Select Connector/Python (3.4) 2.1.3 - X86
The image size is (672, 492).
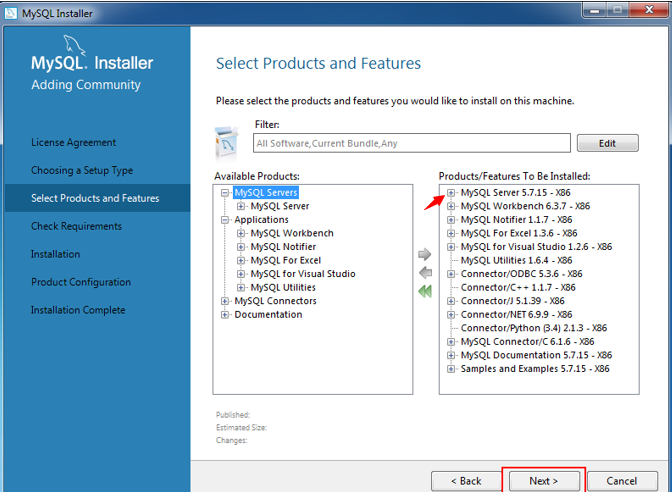[x=534, y=328]
